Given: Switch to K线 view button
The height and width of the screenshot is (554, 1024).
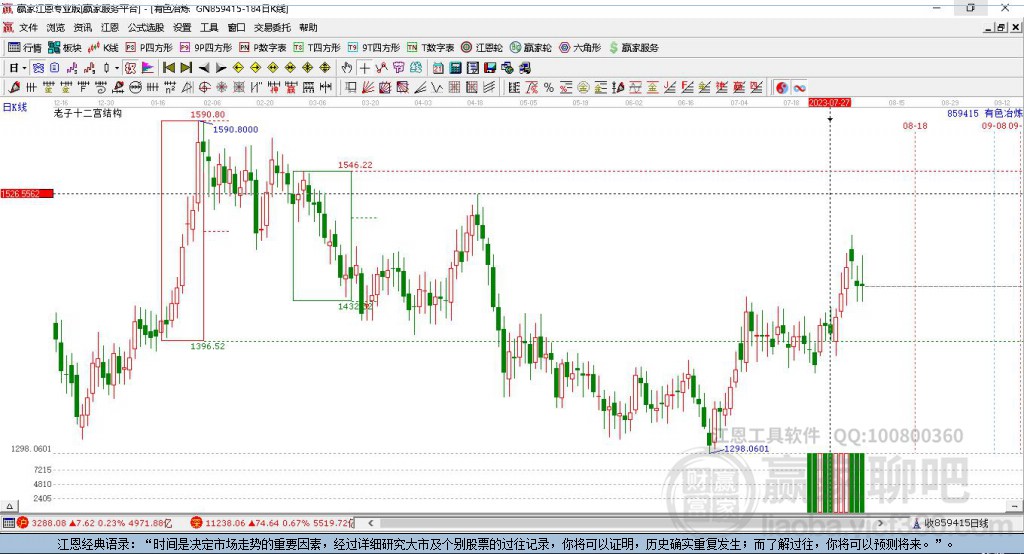Looking at the screenshot, I should pos(103,48).
